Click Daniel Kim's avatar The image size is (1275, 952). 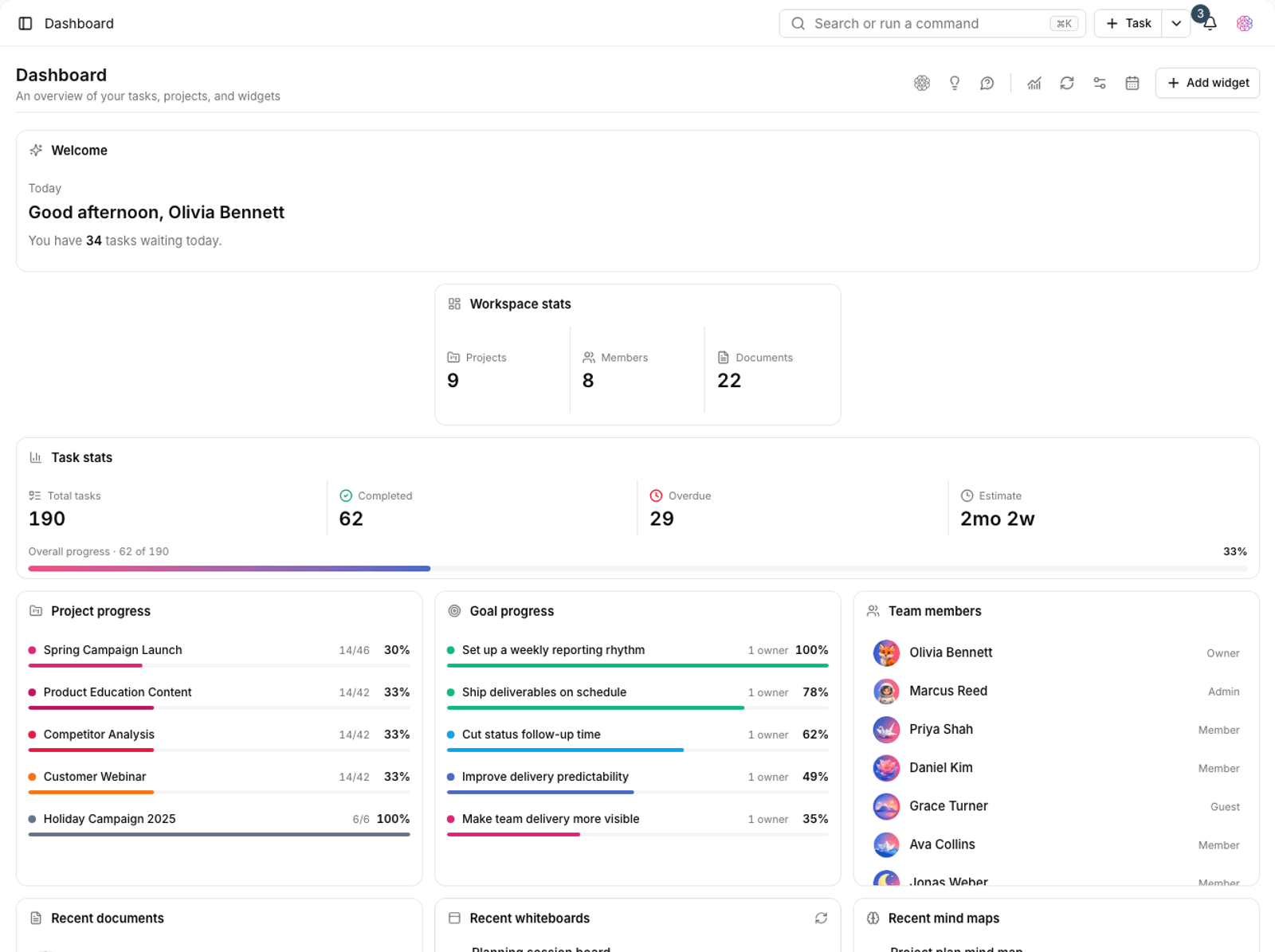pyautogui.click(x=886, y=768)
